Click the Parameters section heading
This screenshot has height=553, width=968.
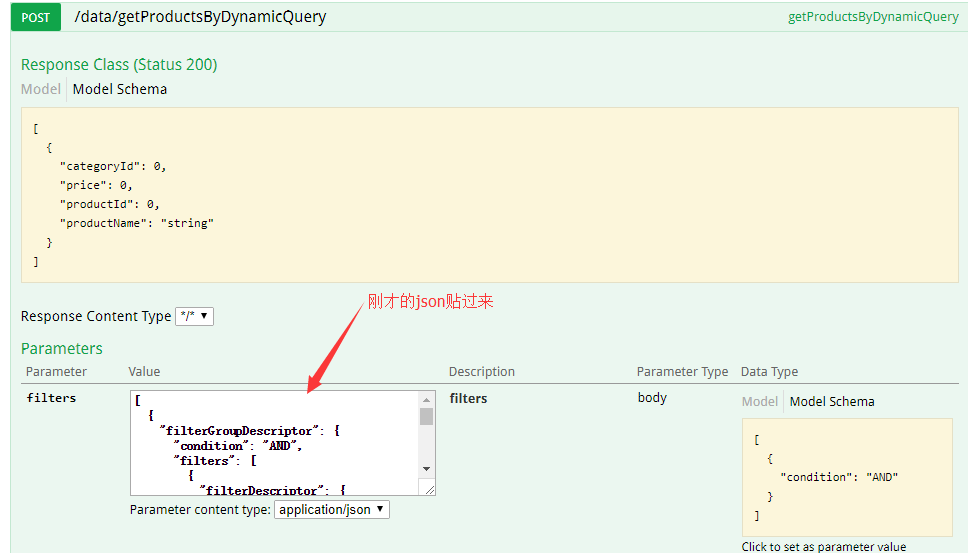pyautogui.click(x=62, y=348)
